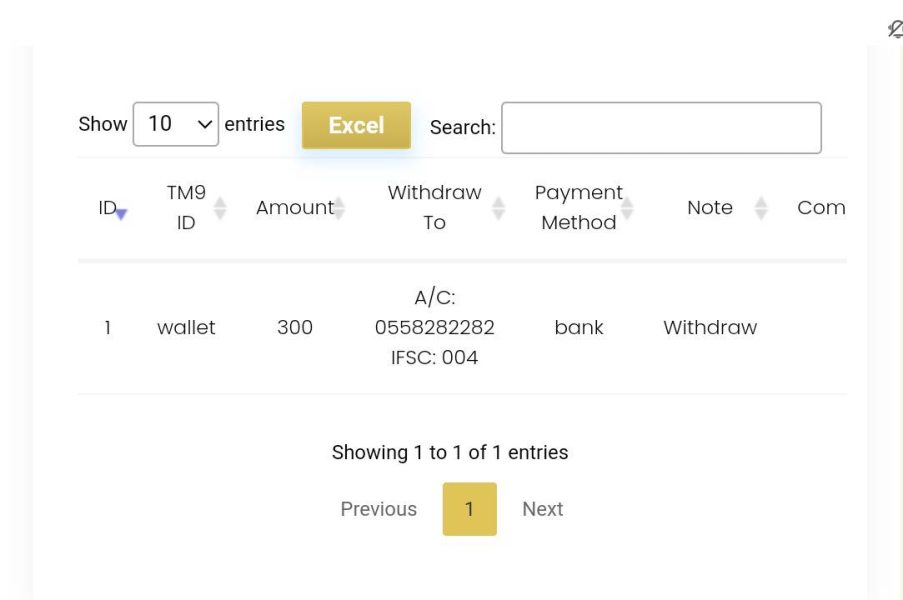The height and width of the screenshot is (600, 903).
Task: Sort by TM9 ID column arrows
Action: [x=220, y=208]
